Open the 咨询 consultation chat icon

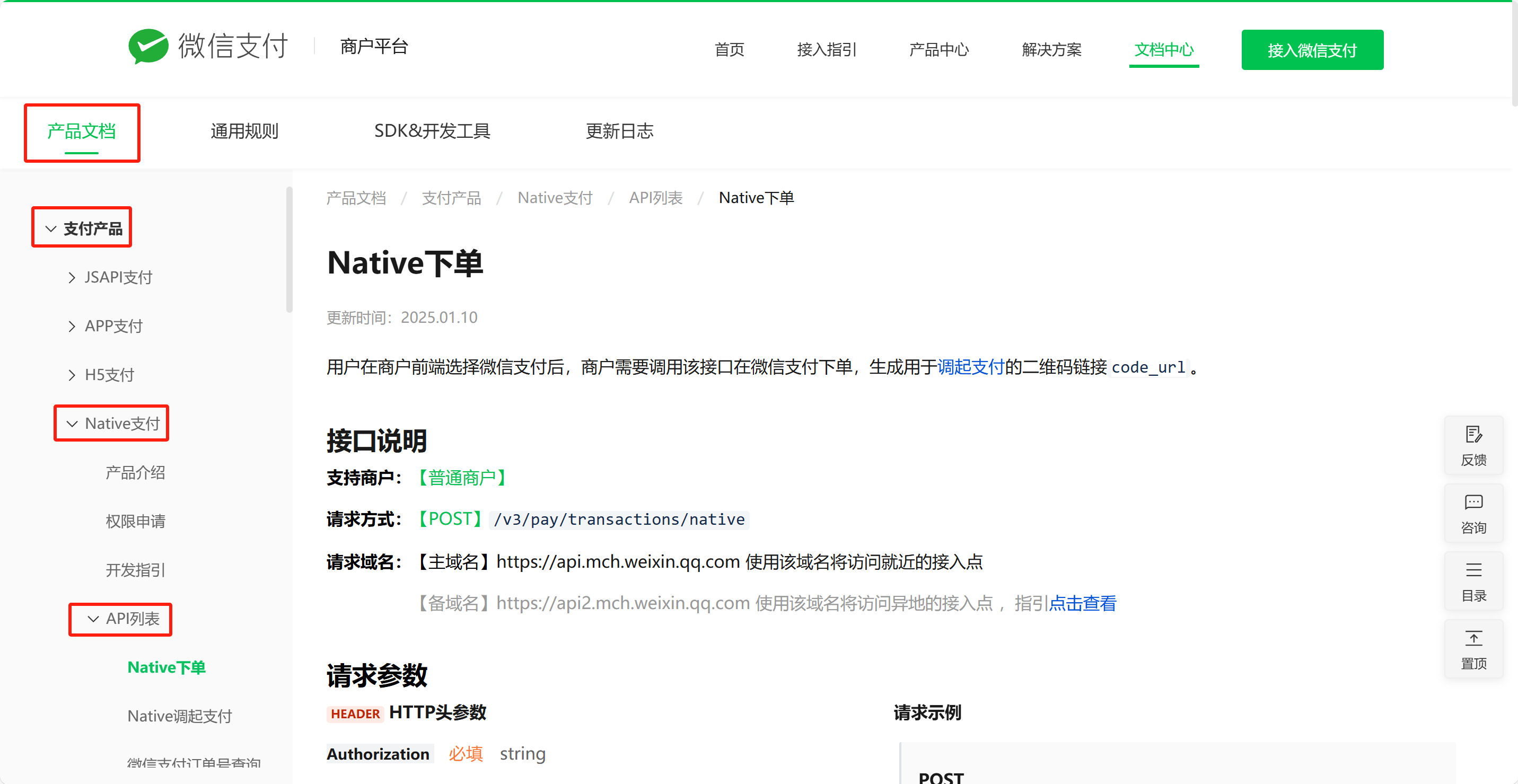(1474, 513)
